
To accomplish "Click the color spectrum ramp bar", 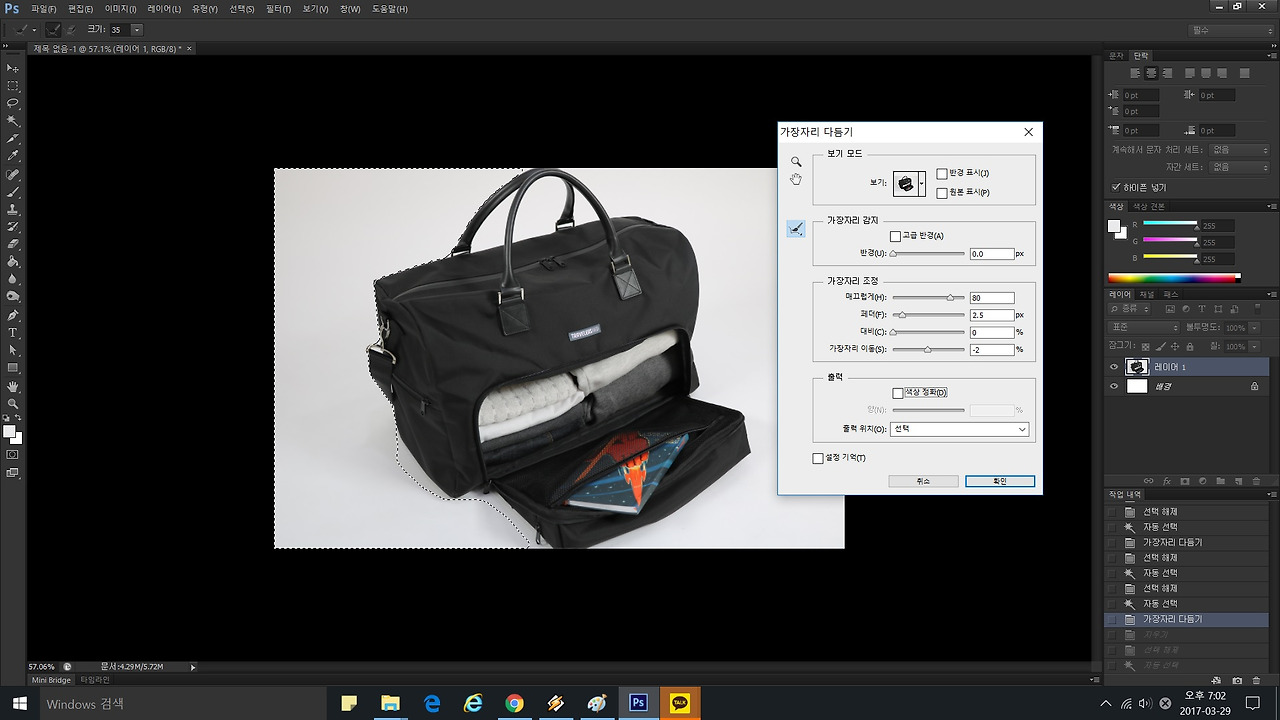I will pyautogui.click(x=1173, y=277).
